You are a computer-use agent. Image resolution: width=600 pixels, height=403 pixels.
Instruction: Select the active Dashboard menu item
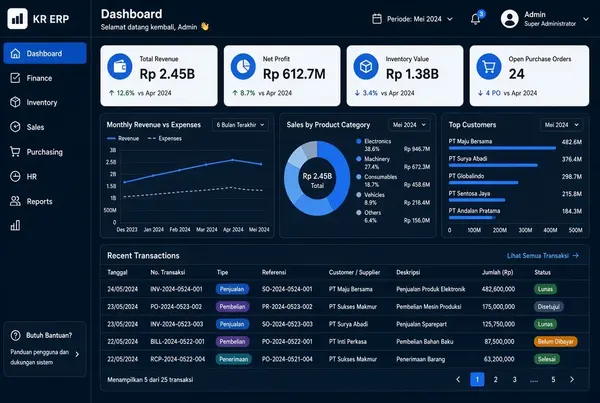pos(45,53)
